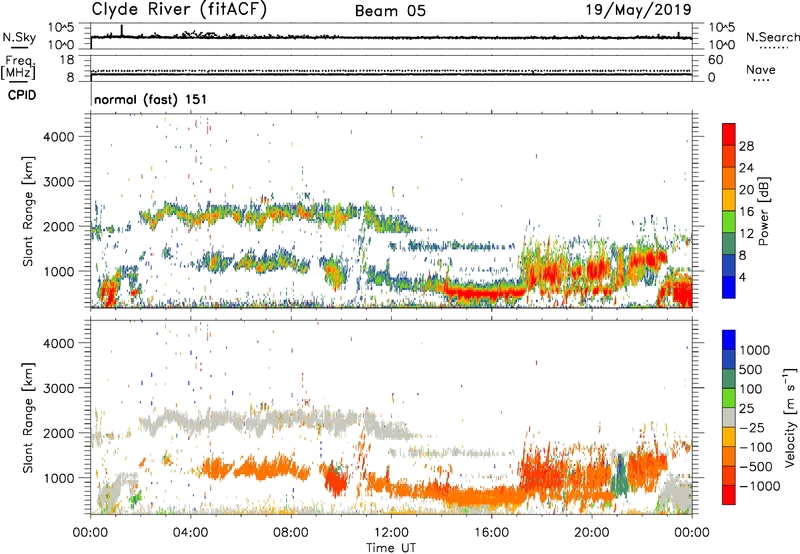Click the power colorbar value "24"

point(746,168)
